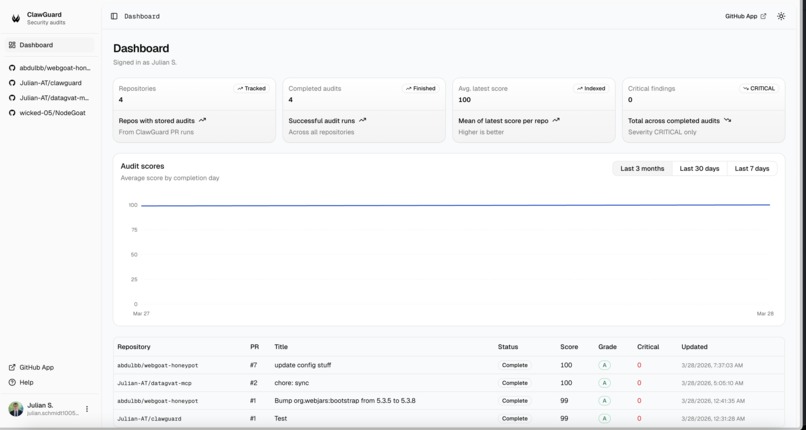This screenshot has height=430, width=806.
Task: Click grade A badge in 'chore: sync' row
Action: tap(604, 383)
